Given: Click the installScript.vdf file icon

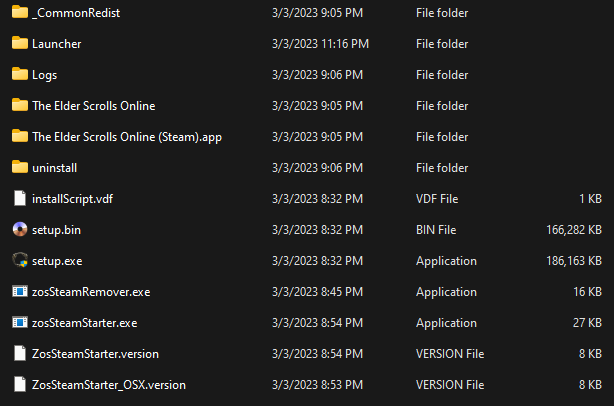Looking at the screenshot, I should click(x=20, y=198).
